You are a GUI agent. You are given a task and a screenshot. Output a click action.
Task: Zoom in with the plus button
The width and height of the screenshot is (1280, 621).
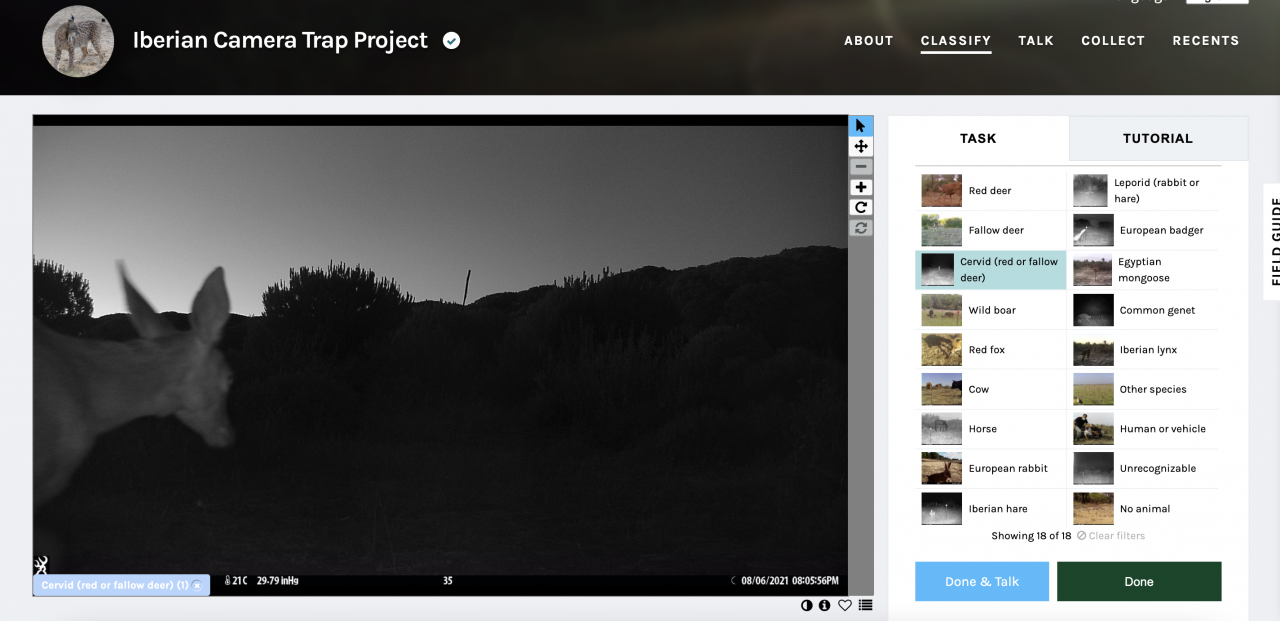(861, 187)
